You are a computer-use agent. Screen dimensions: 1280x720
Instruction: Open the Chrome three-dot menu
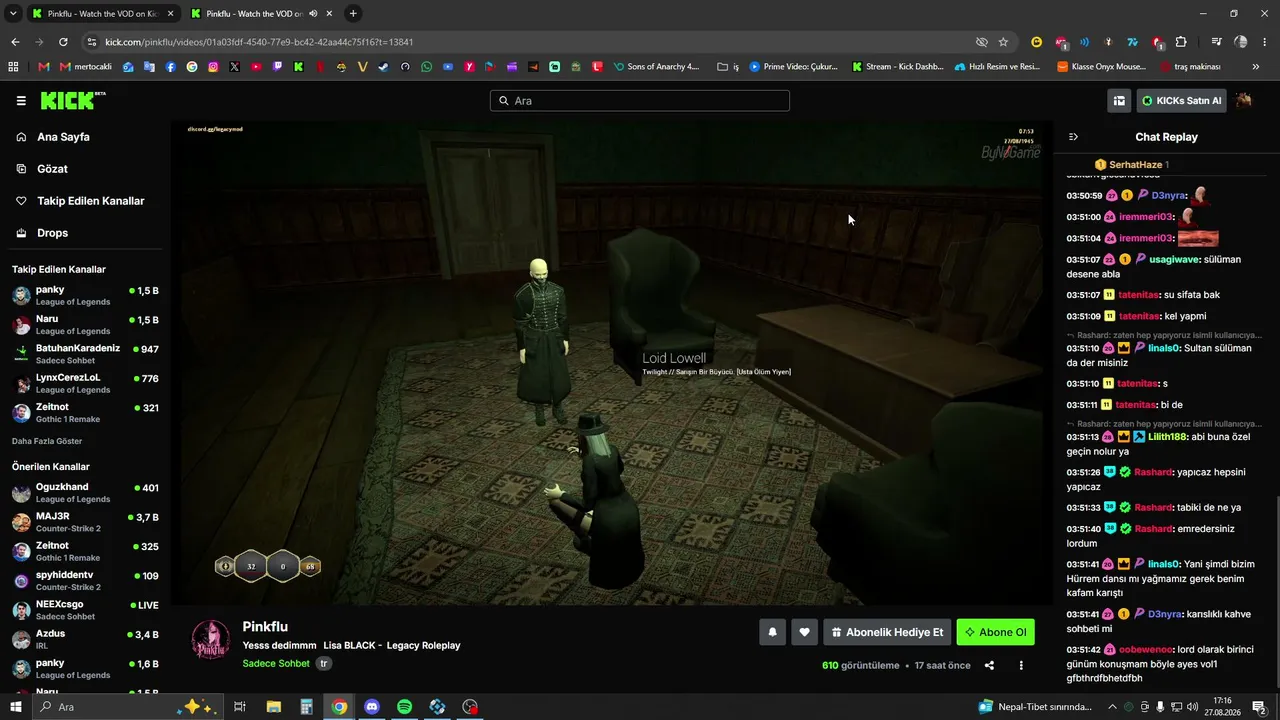1265,42
